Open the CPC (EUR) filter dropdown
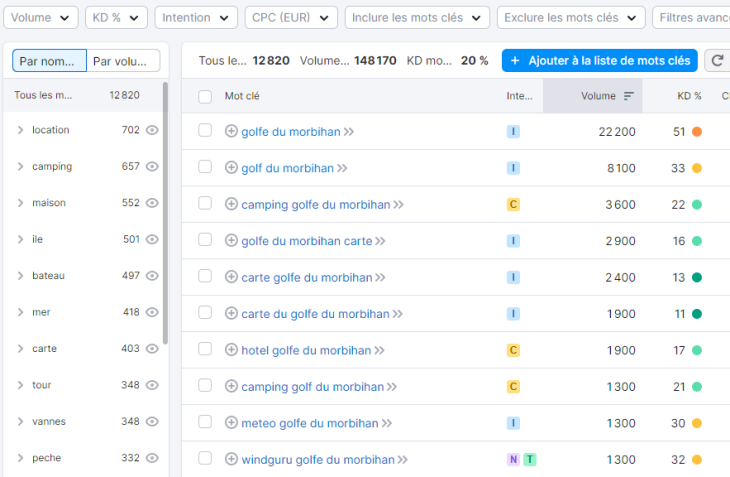Viewport: 730px width, 477px height. pos(291,18)
